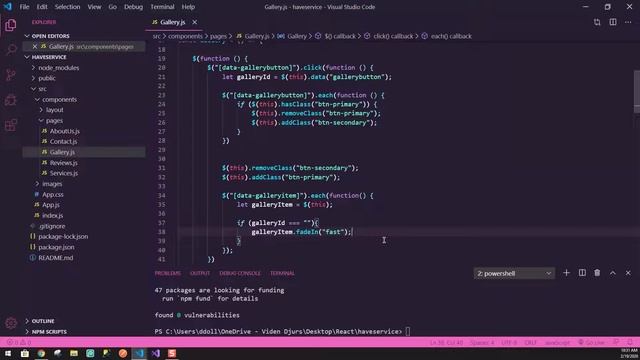Viewport: 640px width, 360px height.
Task: Click Go Live in the status bar
Action: pos(591,342)
